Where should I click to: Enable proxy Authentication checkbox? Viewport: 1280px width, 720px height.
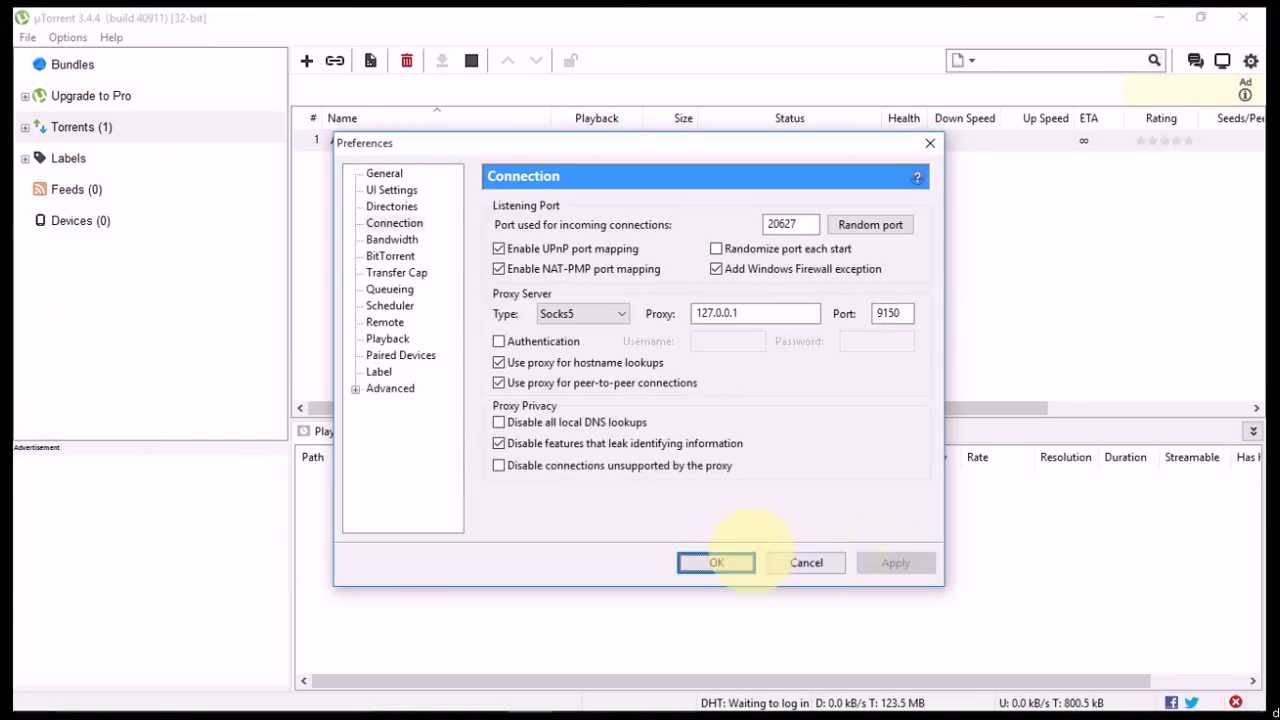[x=499, y=341]
